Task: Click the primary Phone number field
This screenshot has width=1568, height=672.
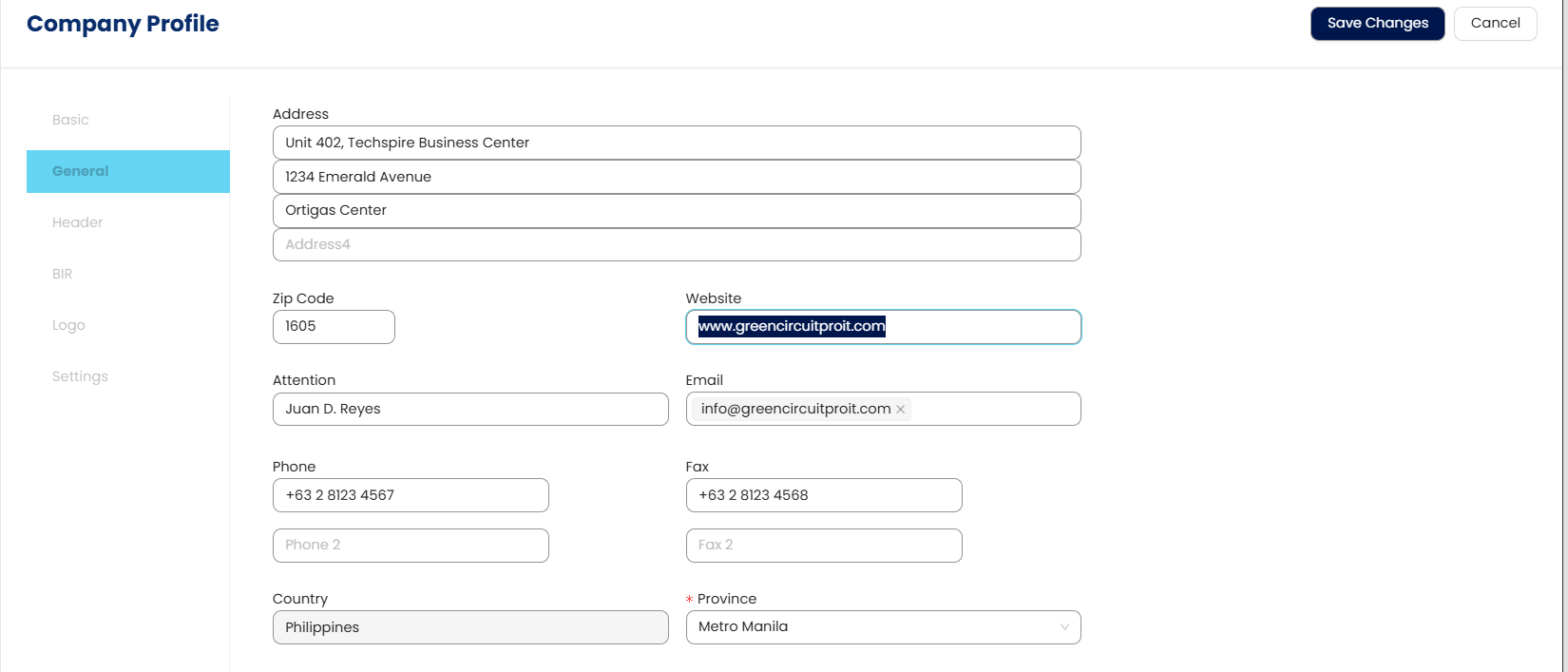Action: (x=411, y=495)
